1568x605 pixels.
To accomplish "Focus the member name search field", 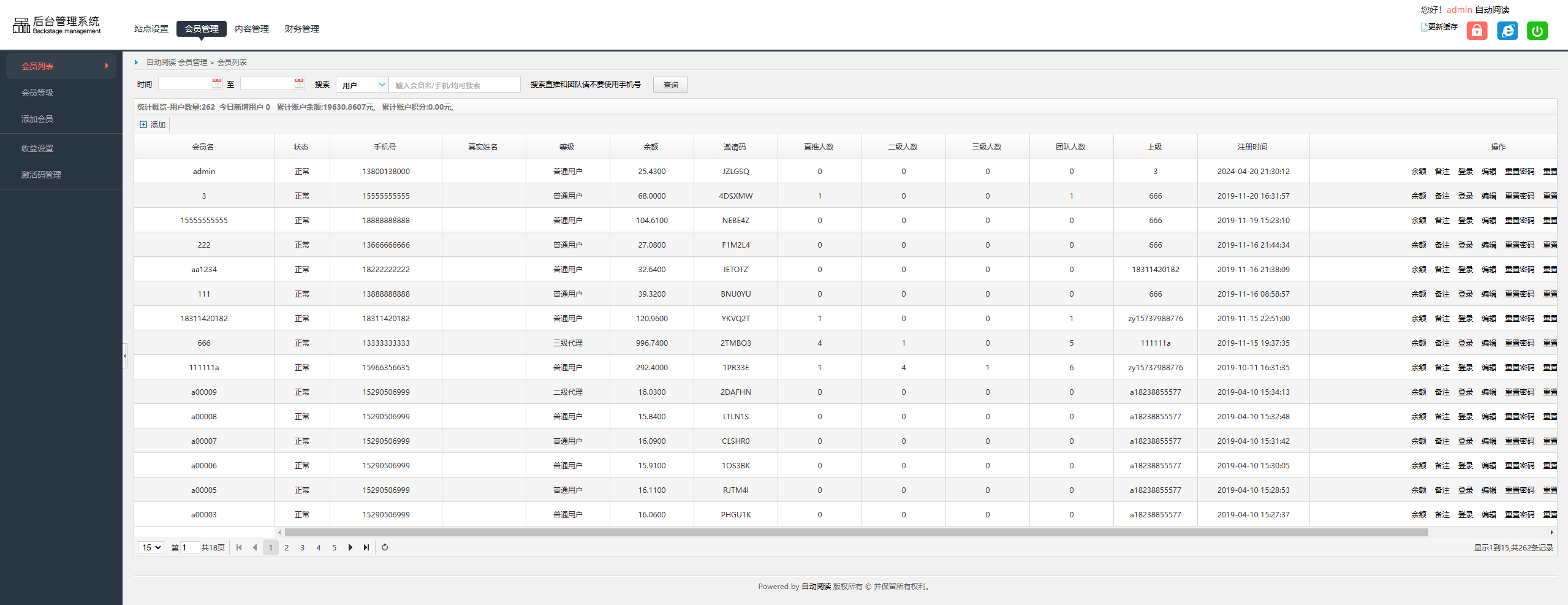I will 455,85.
